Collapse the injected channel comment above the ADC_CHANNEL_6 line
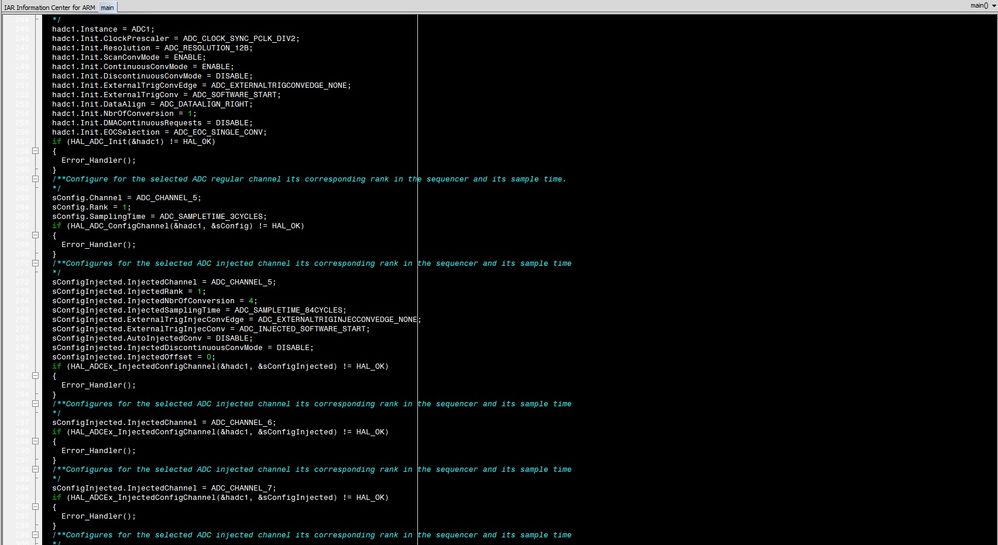 coord(36,404)
